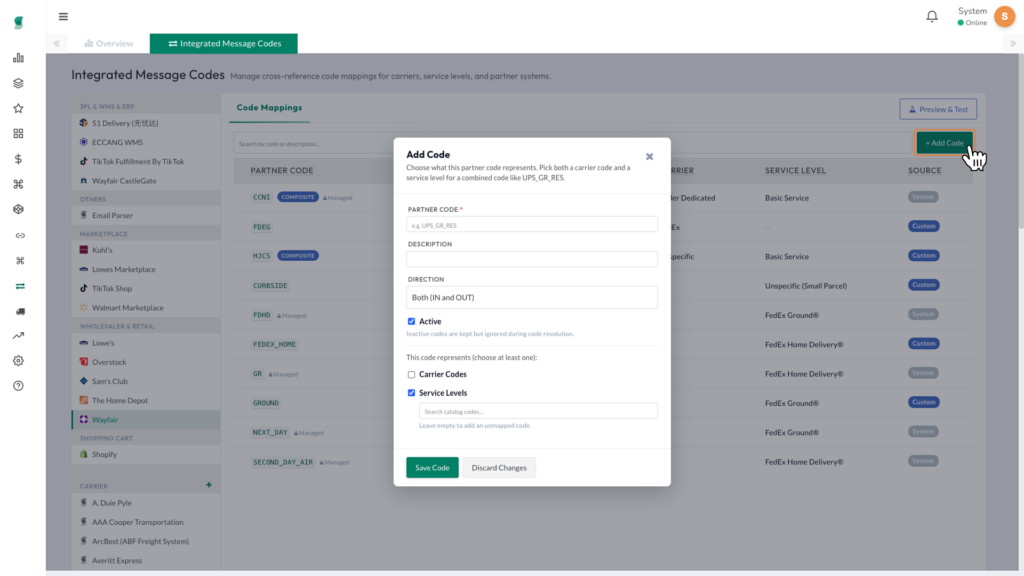Enable the Carrier Codes checkbox

tap(411, 374)
